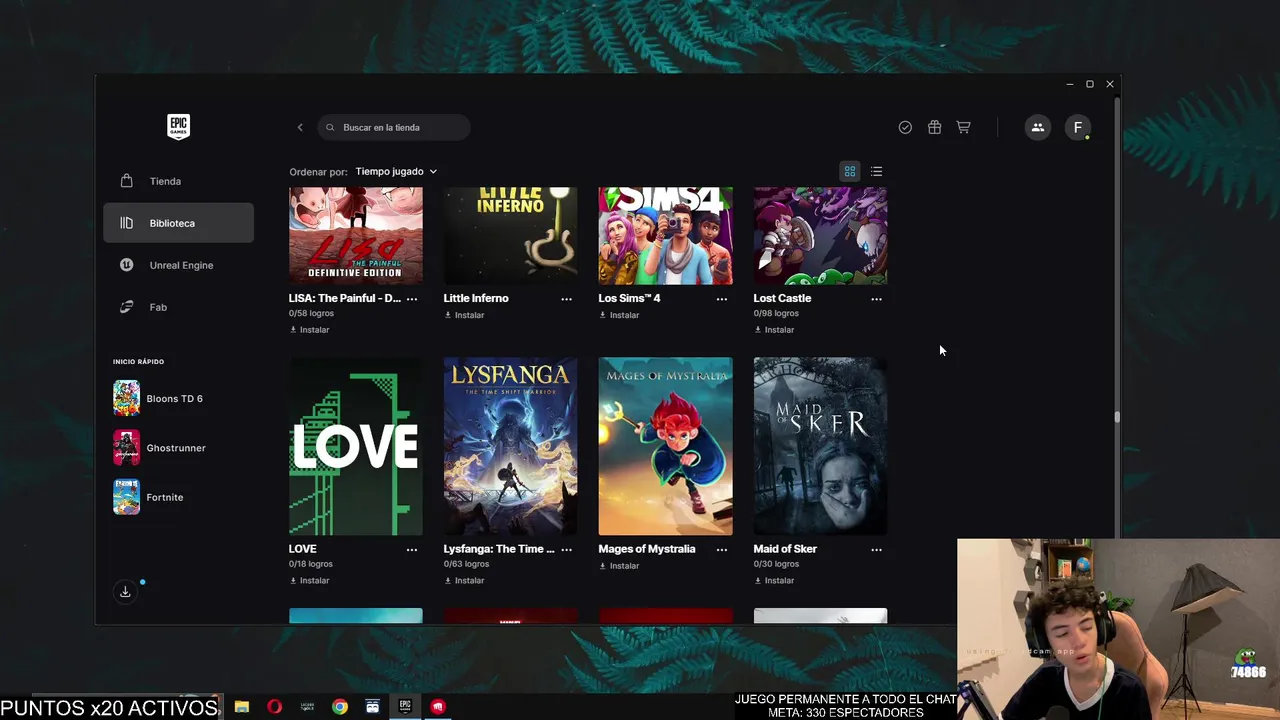Install Little Inferno
This screenshot has height=720, width=1280.
pyautogui.click(x=464, y=315)
